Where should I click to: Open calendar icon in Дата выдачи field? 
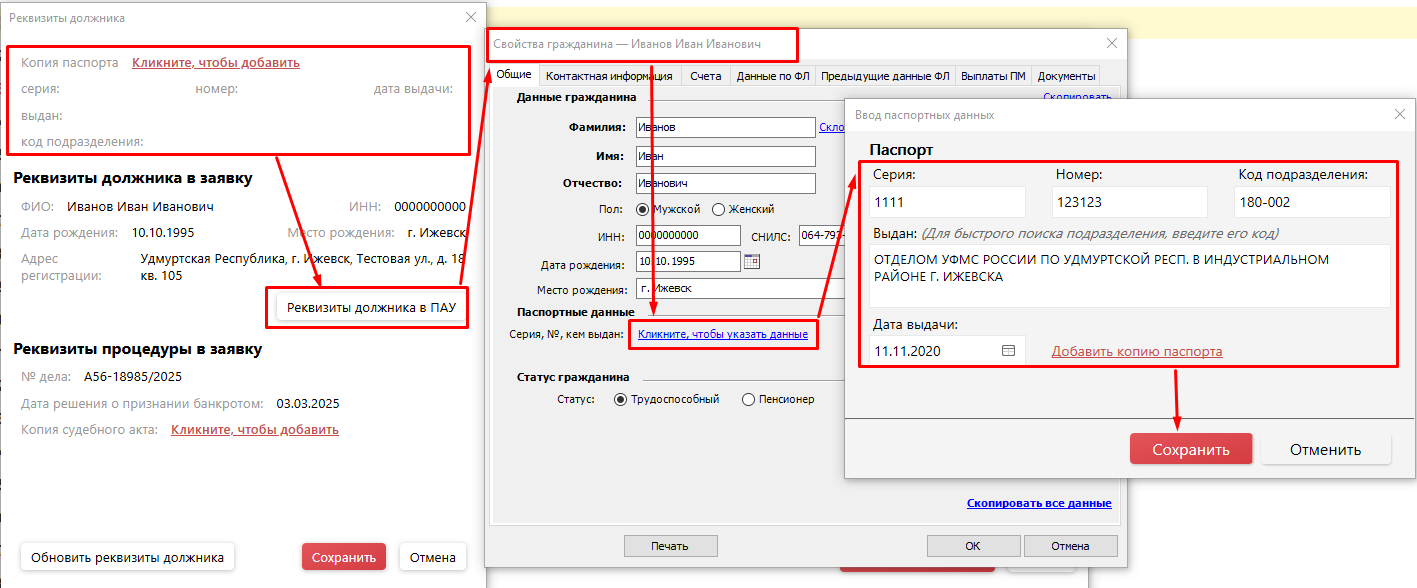1008,351
